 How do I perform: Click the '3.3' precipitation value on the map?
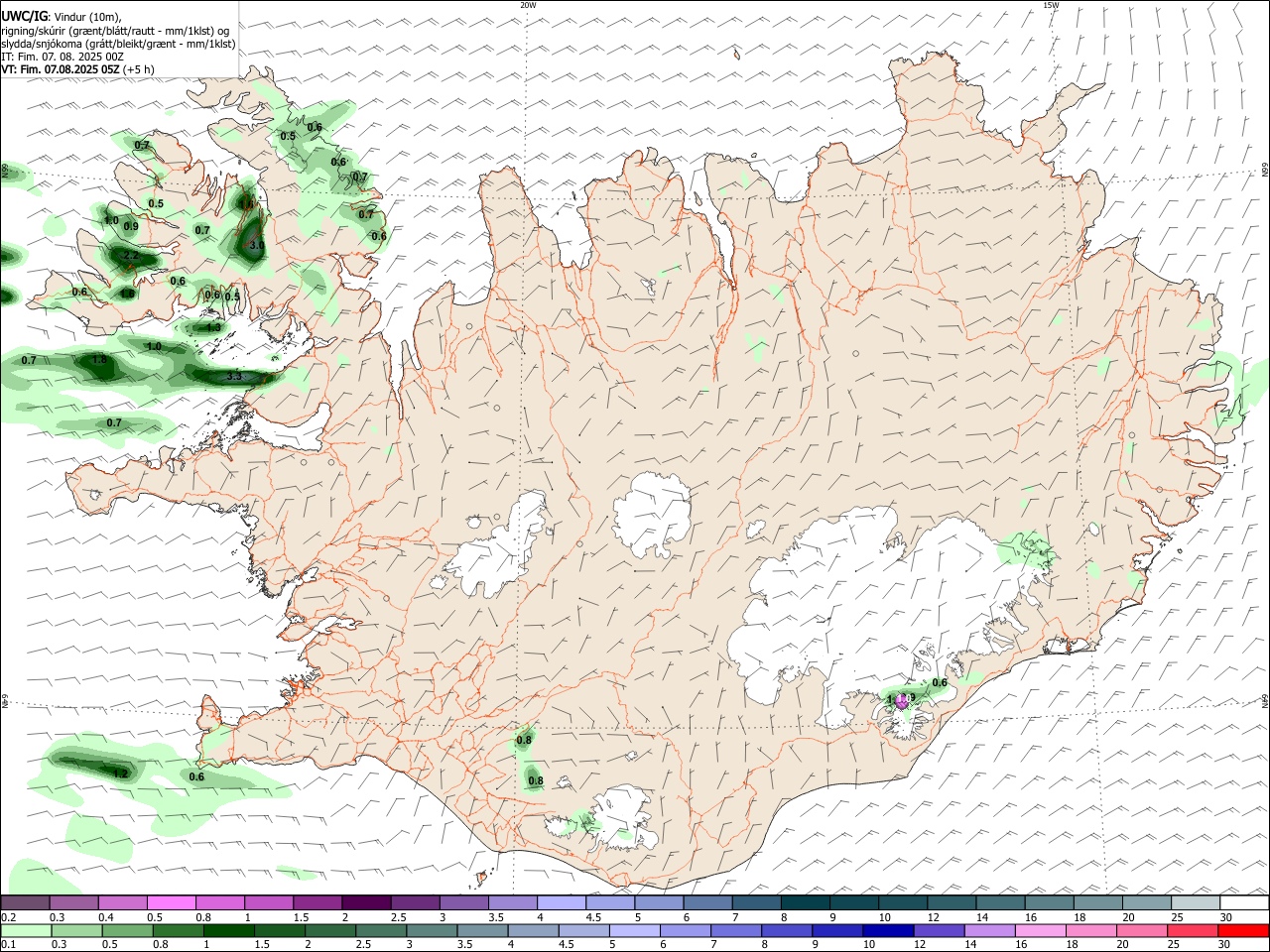tap(235, 377)
